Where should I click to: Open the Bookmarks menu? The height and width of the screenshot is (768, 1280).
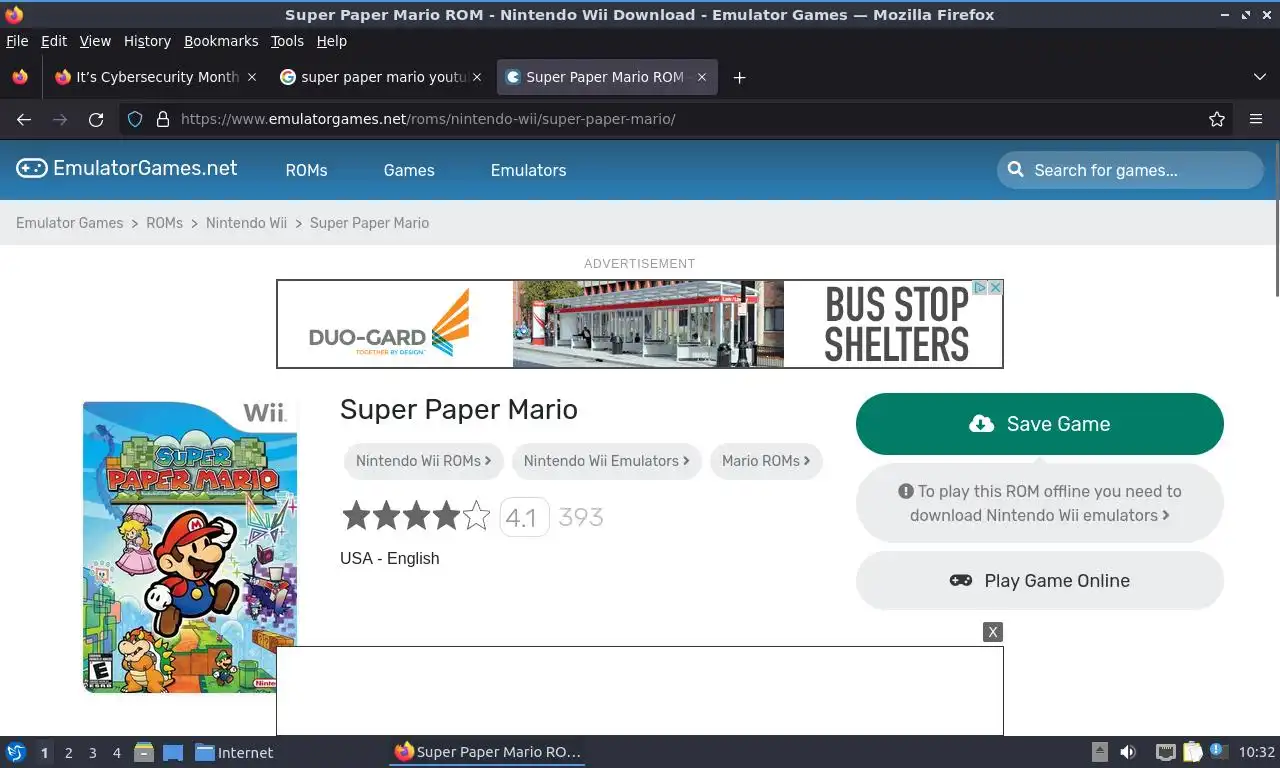click(x=221, y=41)
